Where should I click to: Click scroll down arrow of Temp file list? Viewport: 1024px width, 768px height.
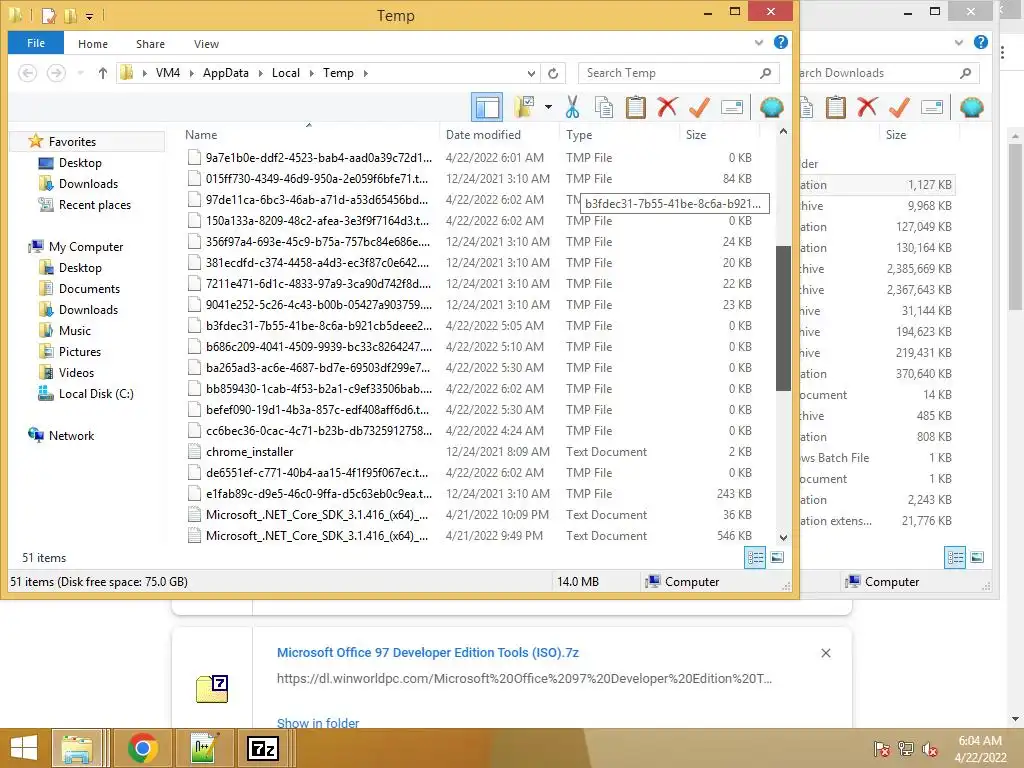point(783,537)
